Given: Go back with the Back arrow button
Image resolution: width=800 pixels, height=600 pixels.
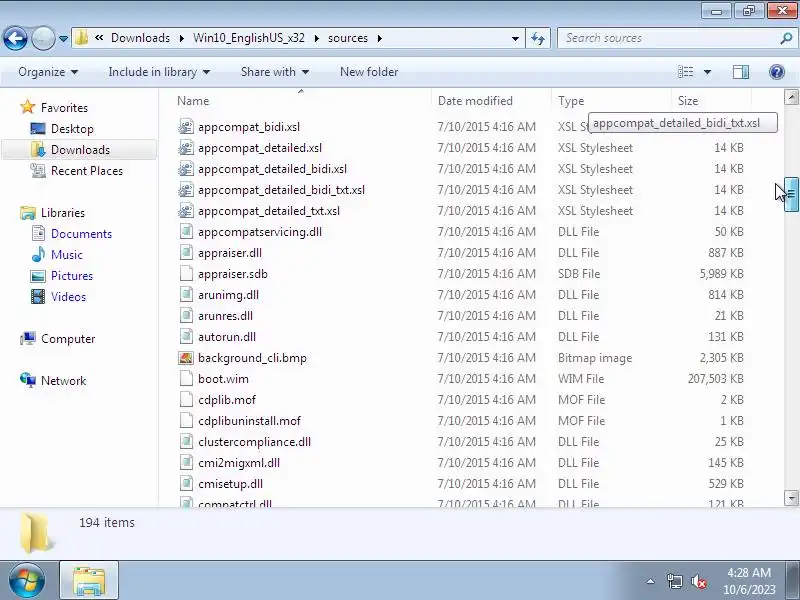Looking at the screenshot, I should click(15, 38).
